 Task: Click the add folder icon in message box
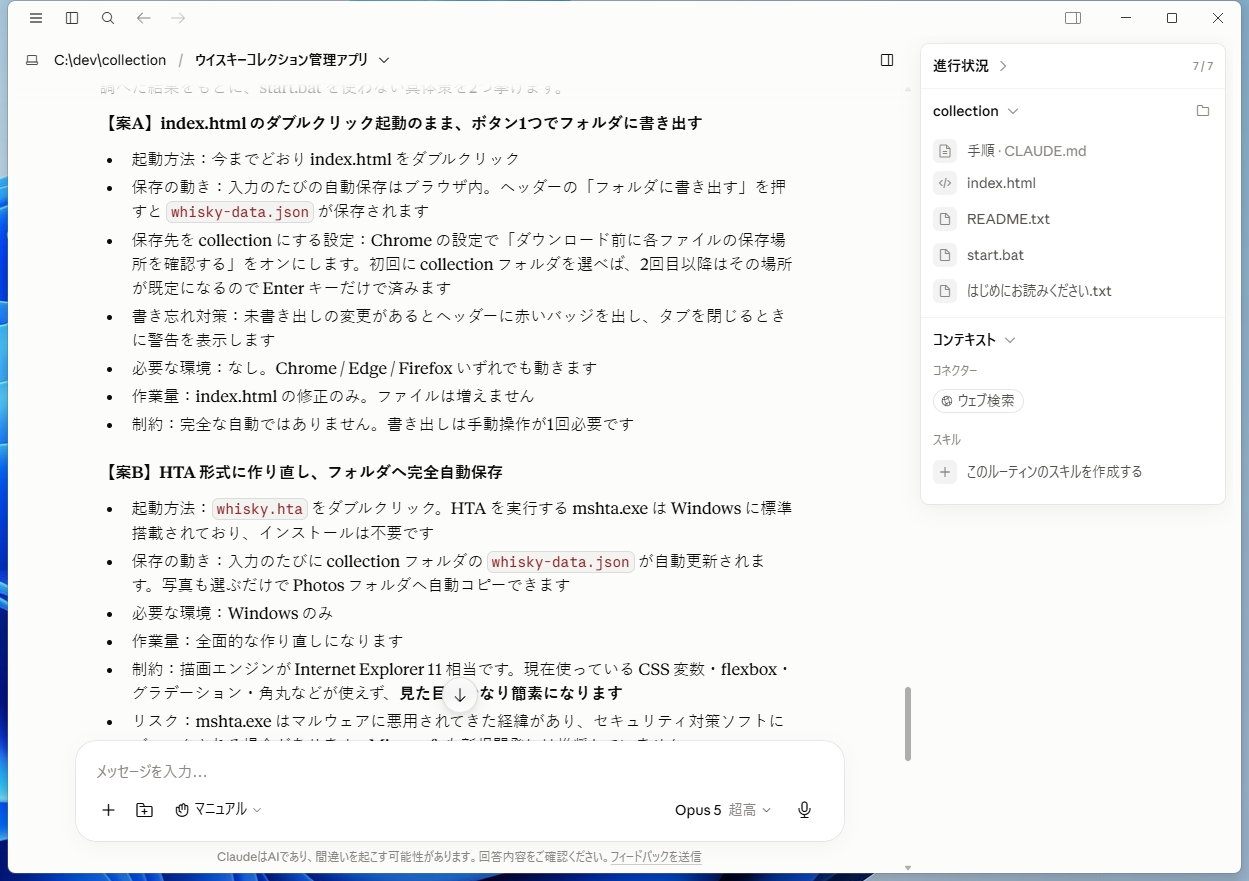(x=144, y=810)
